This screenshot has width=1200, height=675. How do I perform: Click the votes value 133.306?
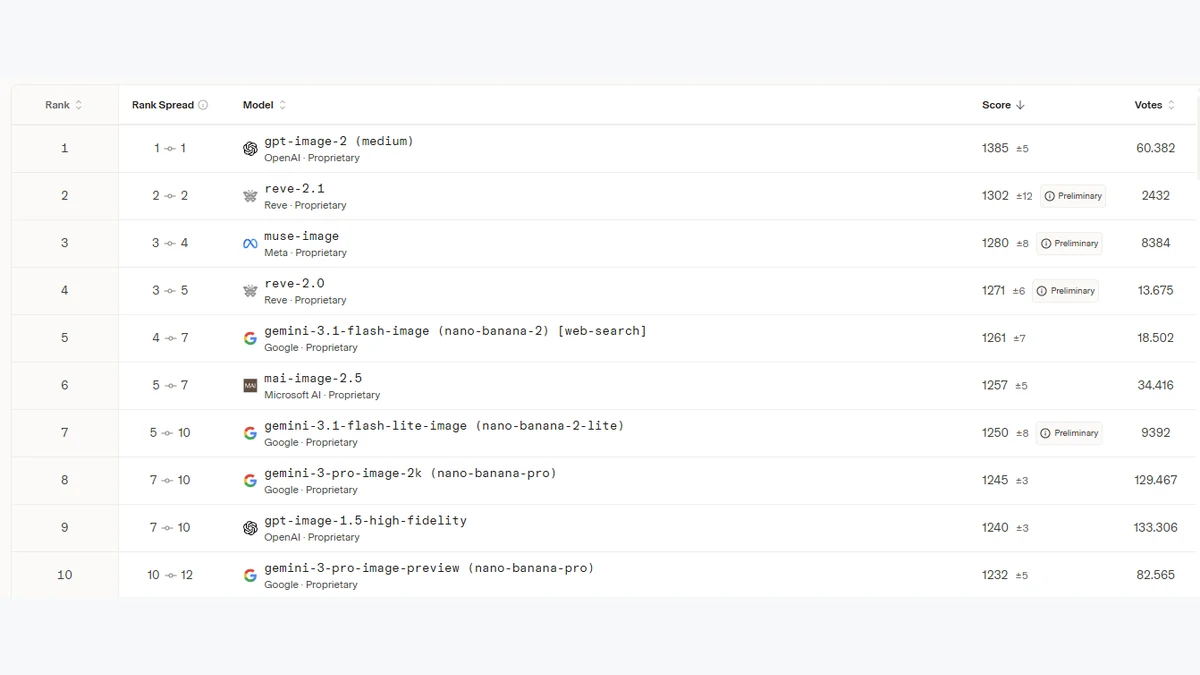coord(1155,528)
